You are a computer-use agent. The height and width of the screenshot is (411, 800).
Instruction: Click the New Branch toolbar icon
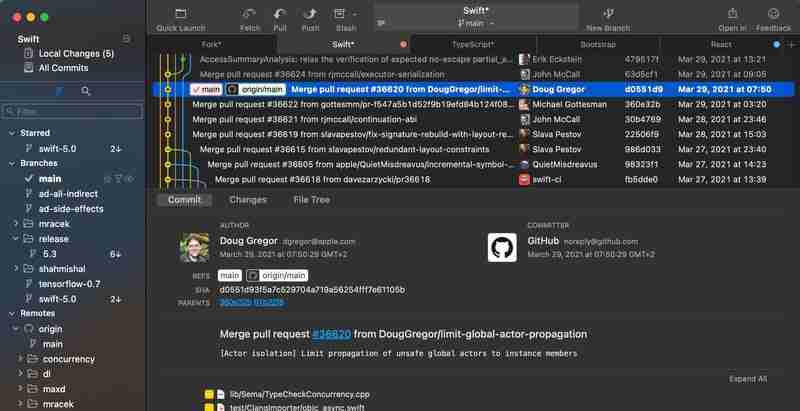pos(608,14)
